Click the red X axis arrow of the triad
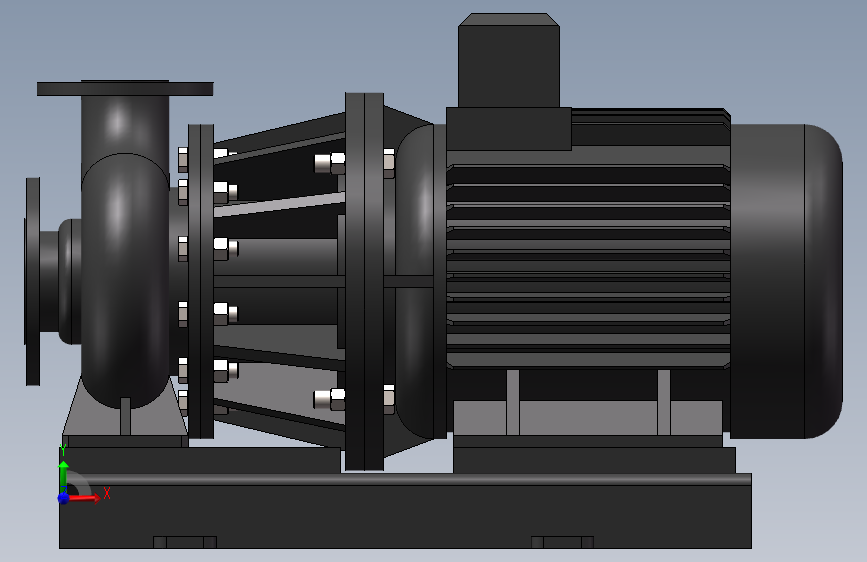 pos(84,498)
